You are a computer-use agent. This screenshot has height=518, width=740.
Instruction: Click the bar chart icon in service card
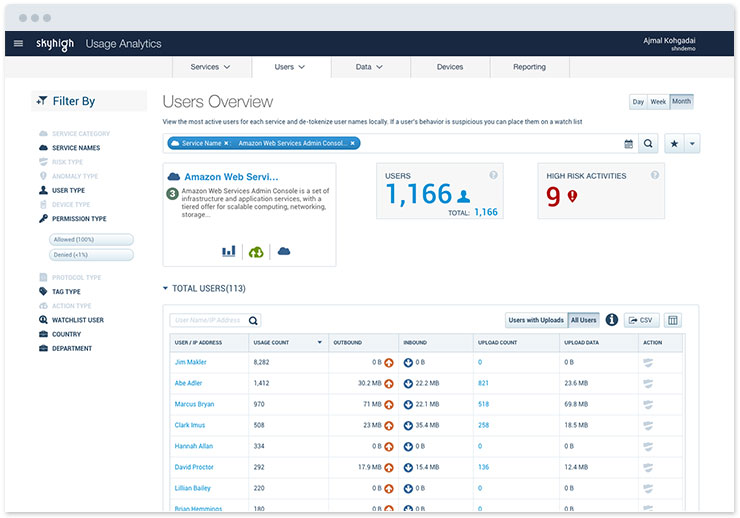click(x=228, y=251)
